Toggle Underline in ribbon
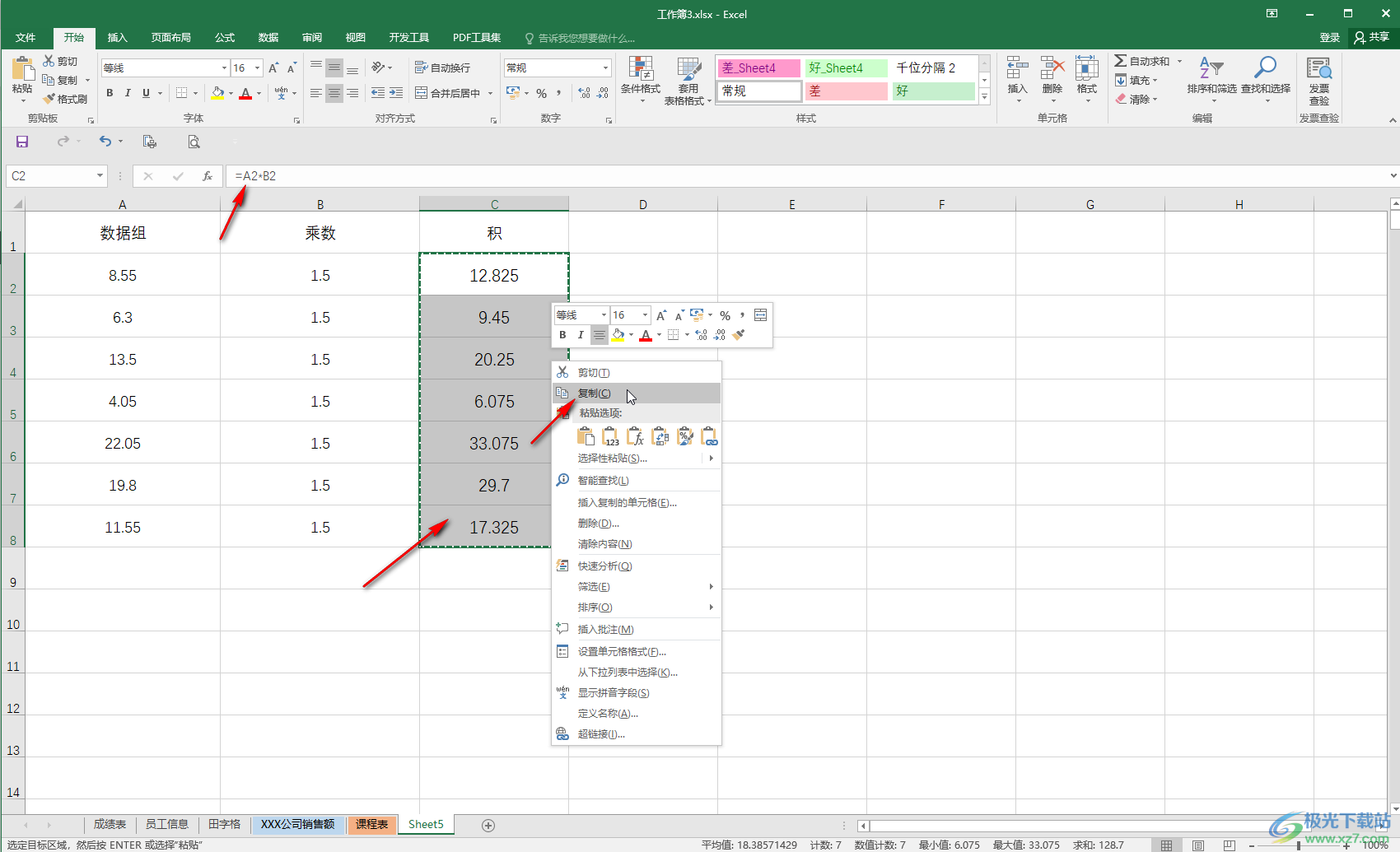1400x852 pixels. coord(146,93)
